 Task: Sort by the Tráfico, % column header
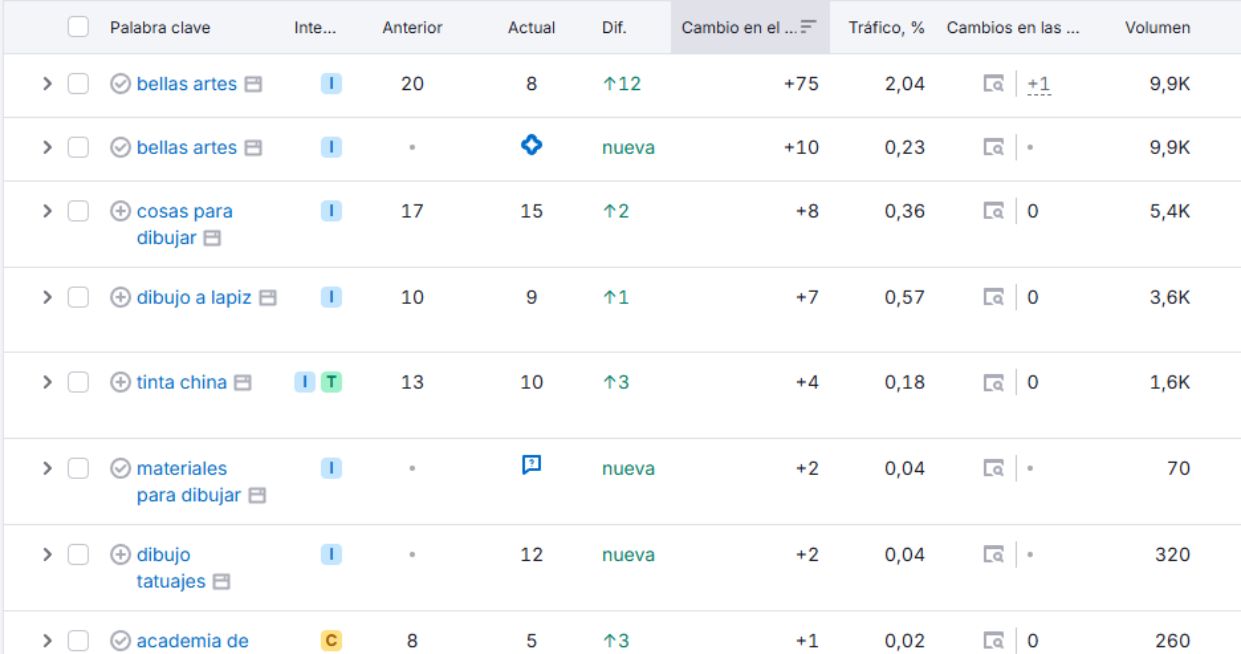pos(886,28)
